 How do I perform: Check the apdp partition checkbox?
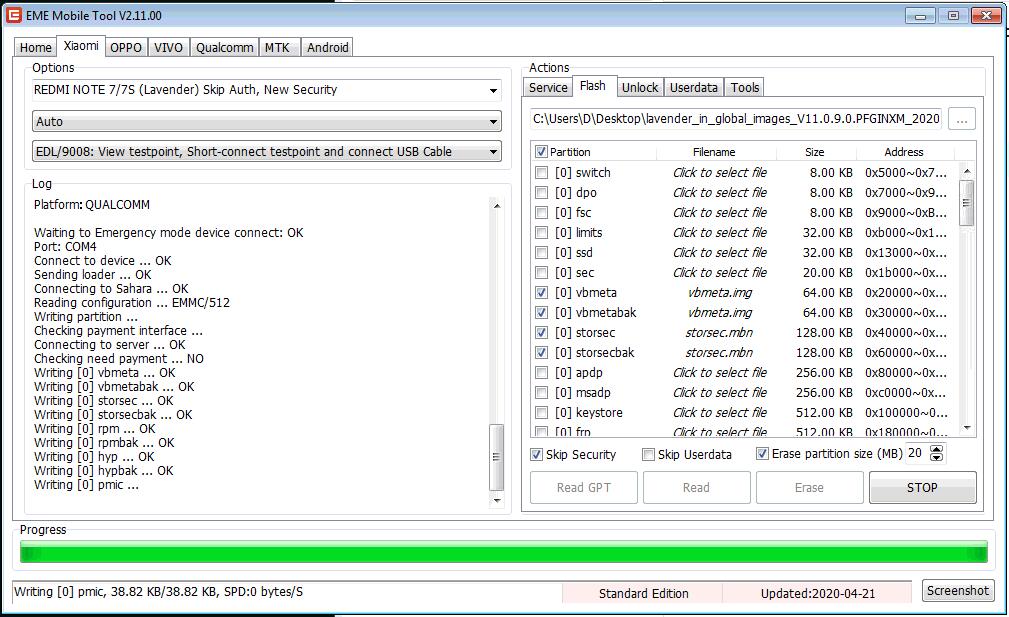coord(542,373)
